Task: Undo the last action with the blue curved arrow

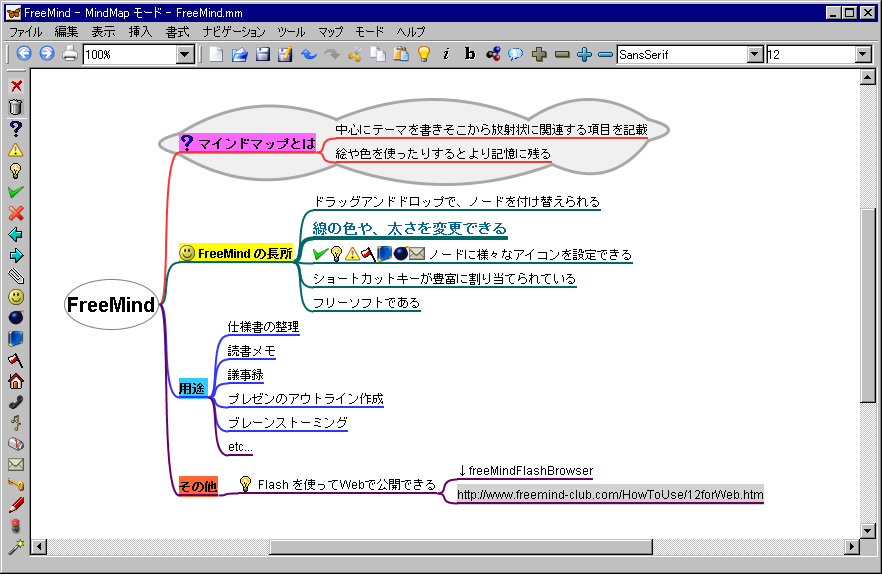Action: (309, 54)
